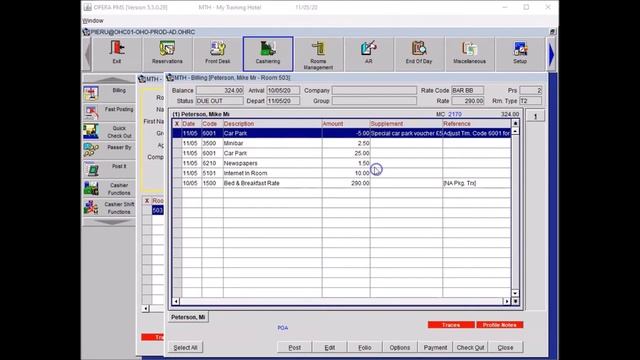
Task: Open Cashier Shift Functions from sidebar
Action: (109, 207)
